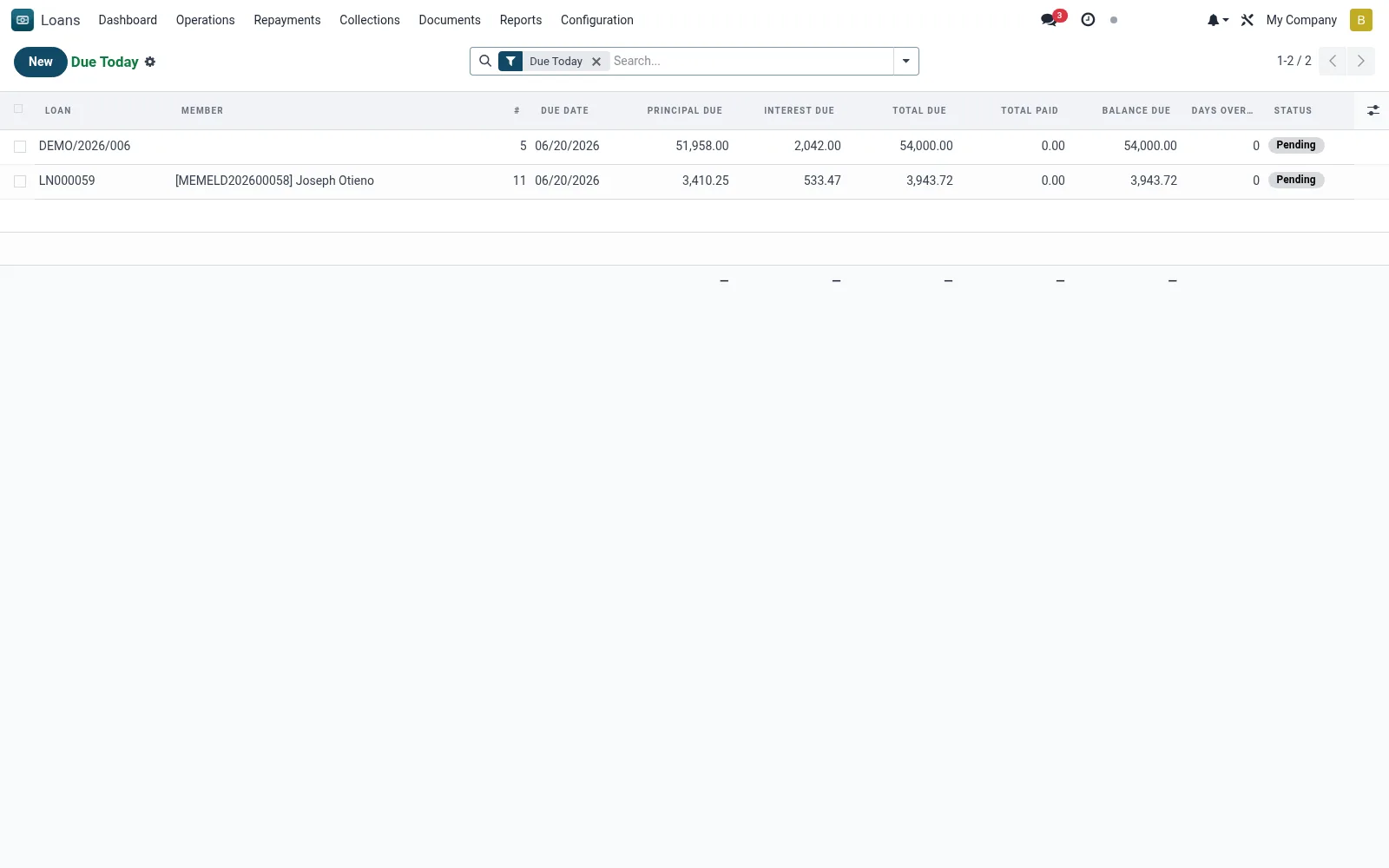
Task: Open the messages chat icon
Action: [1049, 20]
